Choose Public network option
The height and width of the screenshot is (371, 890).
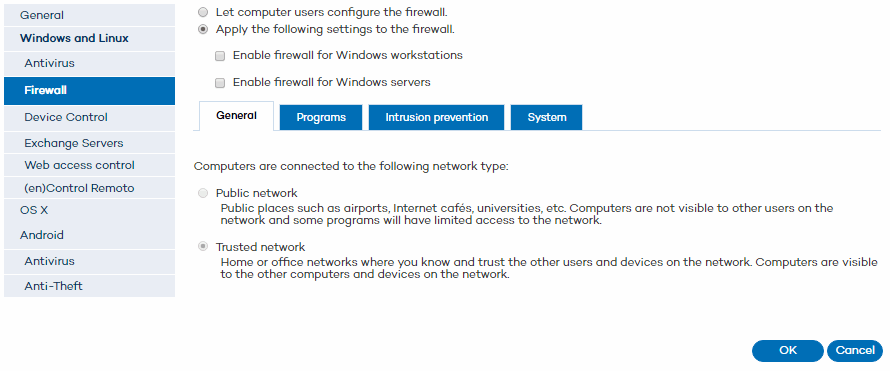203,193
